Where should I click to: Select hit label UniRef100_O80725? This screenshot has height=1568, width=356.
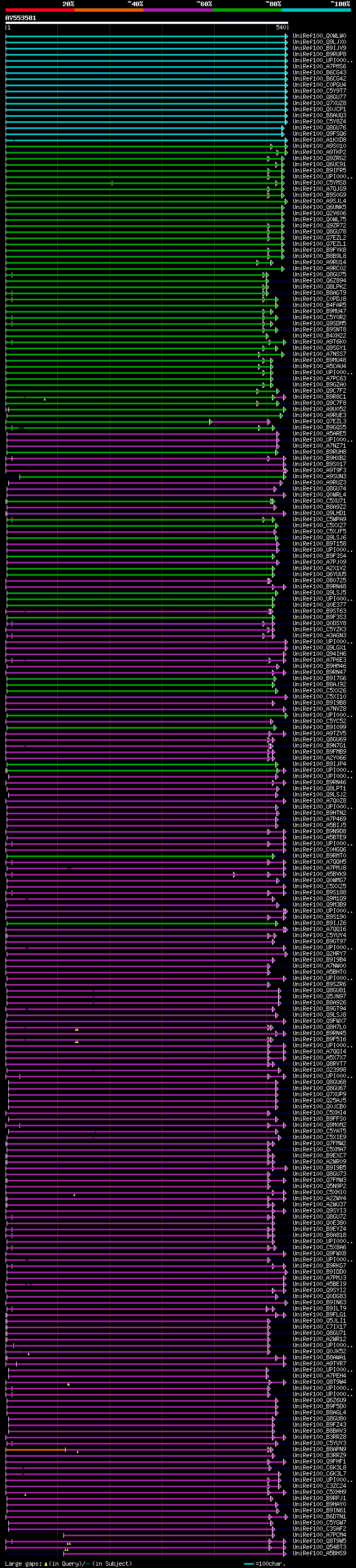tap(319, 580)
